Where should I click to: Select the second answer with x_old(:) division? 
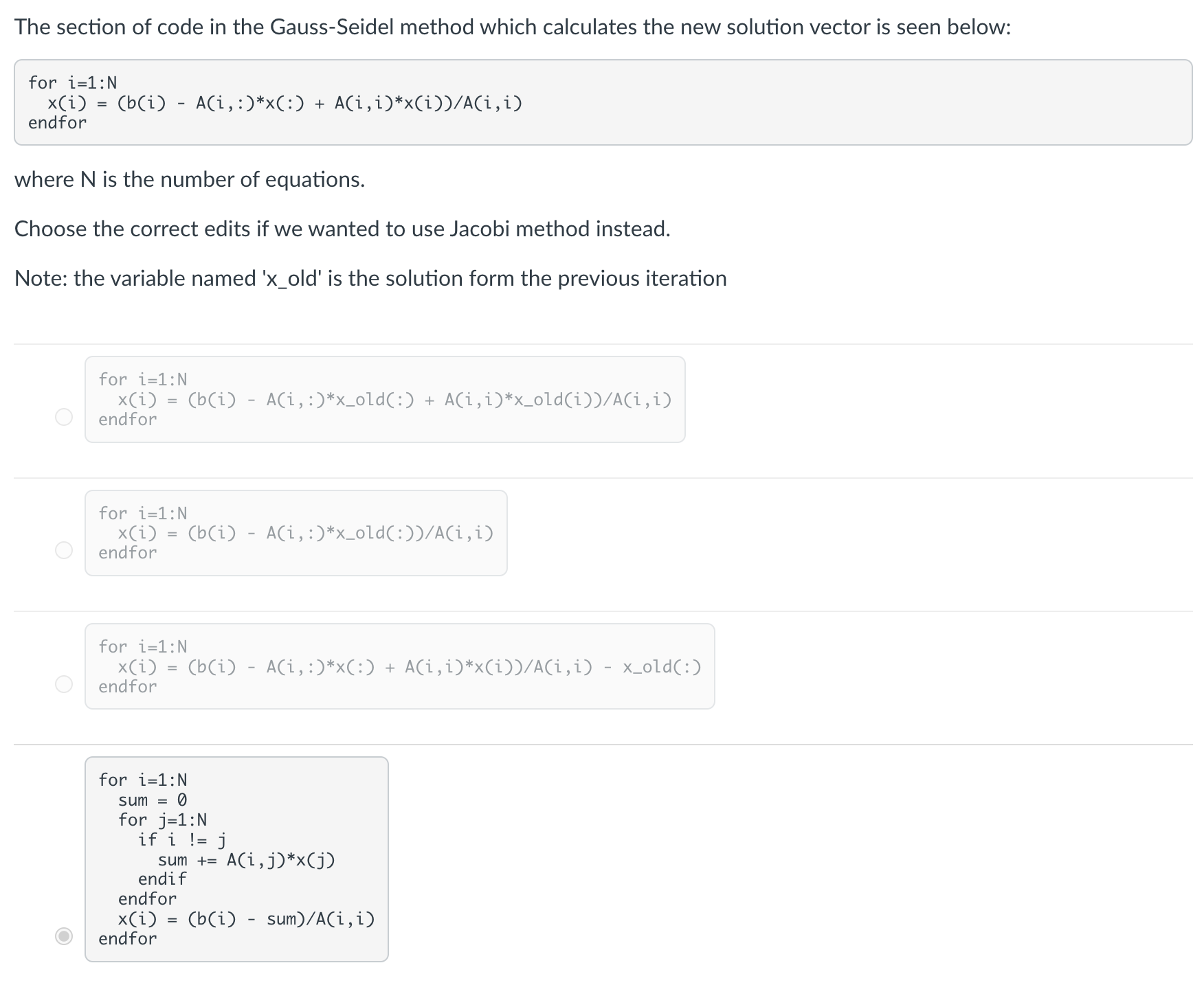(x=63, y=550)
